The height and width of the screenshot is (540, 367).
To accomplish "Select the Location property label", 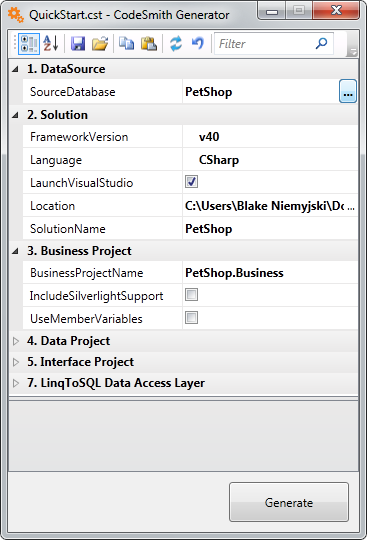I will pyautogui.click(x=52, y=206).
